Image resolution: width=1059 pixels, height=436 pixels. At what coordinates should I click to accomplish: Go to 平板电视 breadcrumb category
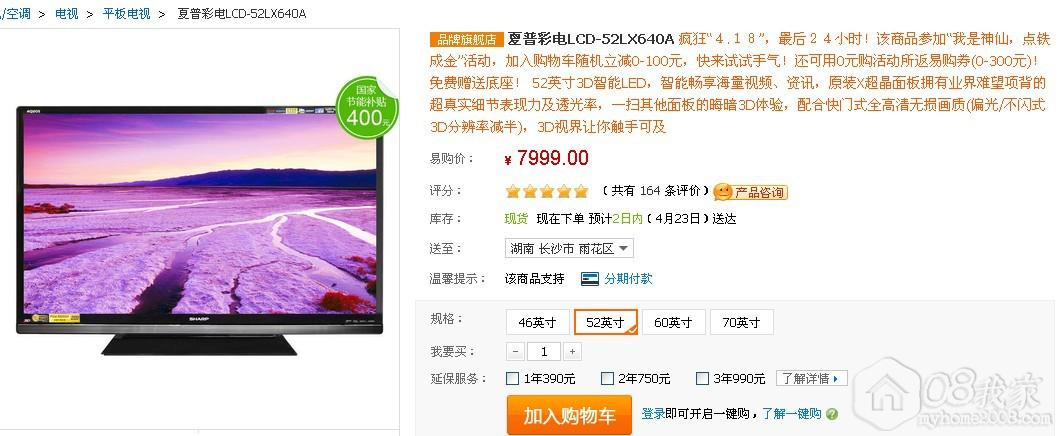click(x=126, y=13)
